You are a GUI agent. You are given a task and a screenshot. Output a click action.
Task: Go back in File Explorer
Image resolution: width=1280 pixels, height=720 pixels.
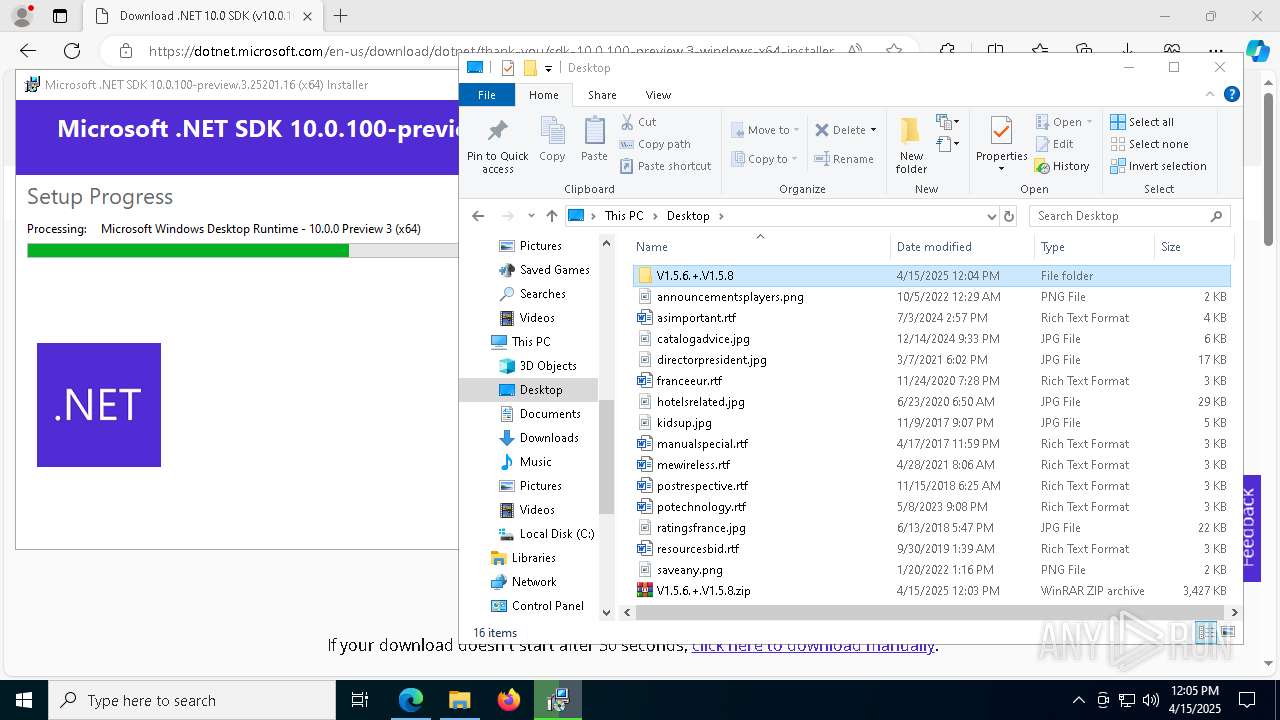[478, 216]
